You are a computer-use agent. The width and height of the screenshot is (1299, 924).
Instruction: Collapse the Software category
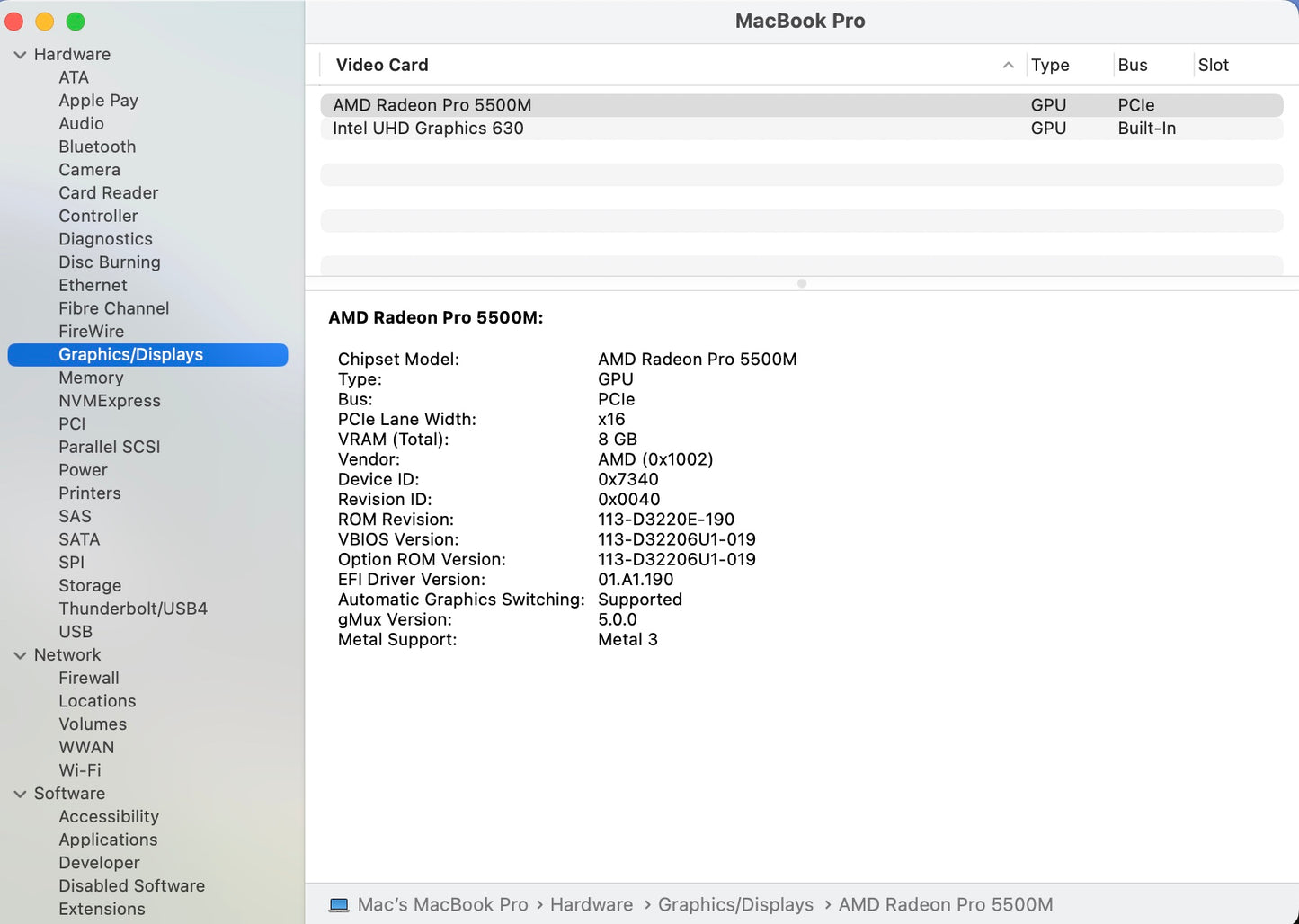(20, 794)
